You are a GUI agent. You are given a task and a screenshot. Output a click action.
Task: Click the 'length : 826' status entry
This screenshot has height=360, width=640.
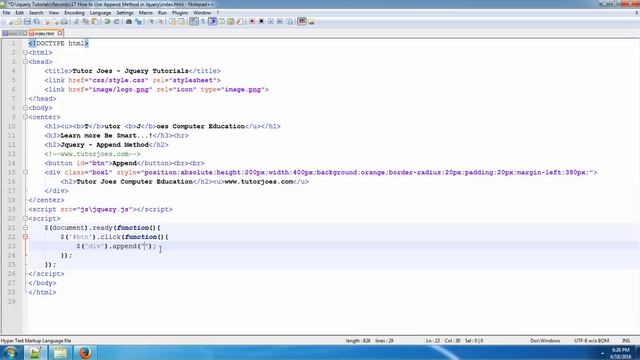[358, 340]
